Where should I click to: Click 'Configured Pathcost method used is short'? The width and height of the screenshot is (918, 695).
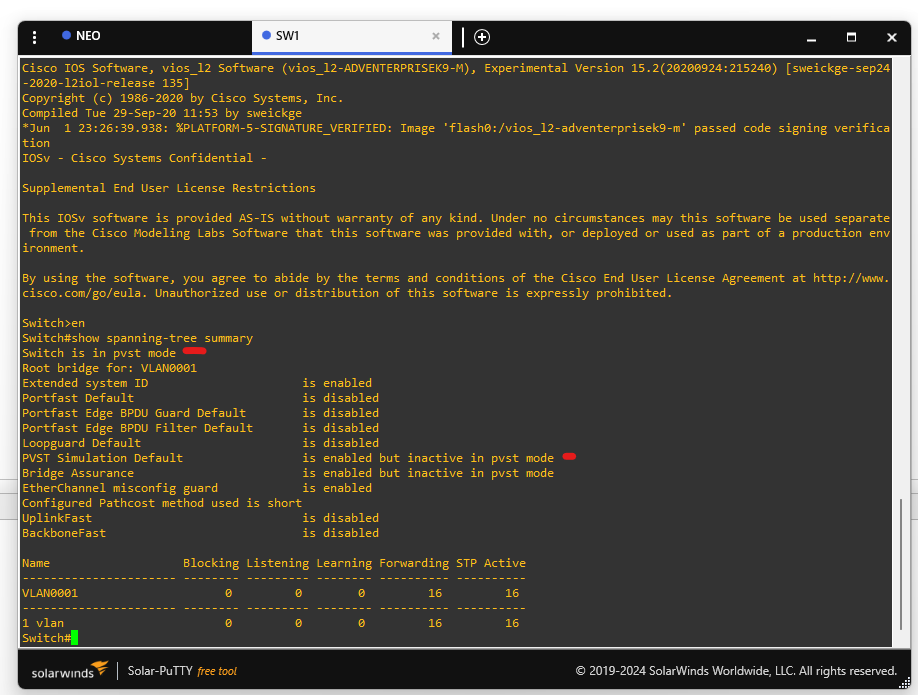[x=162, y=503]
